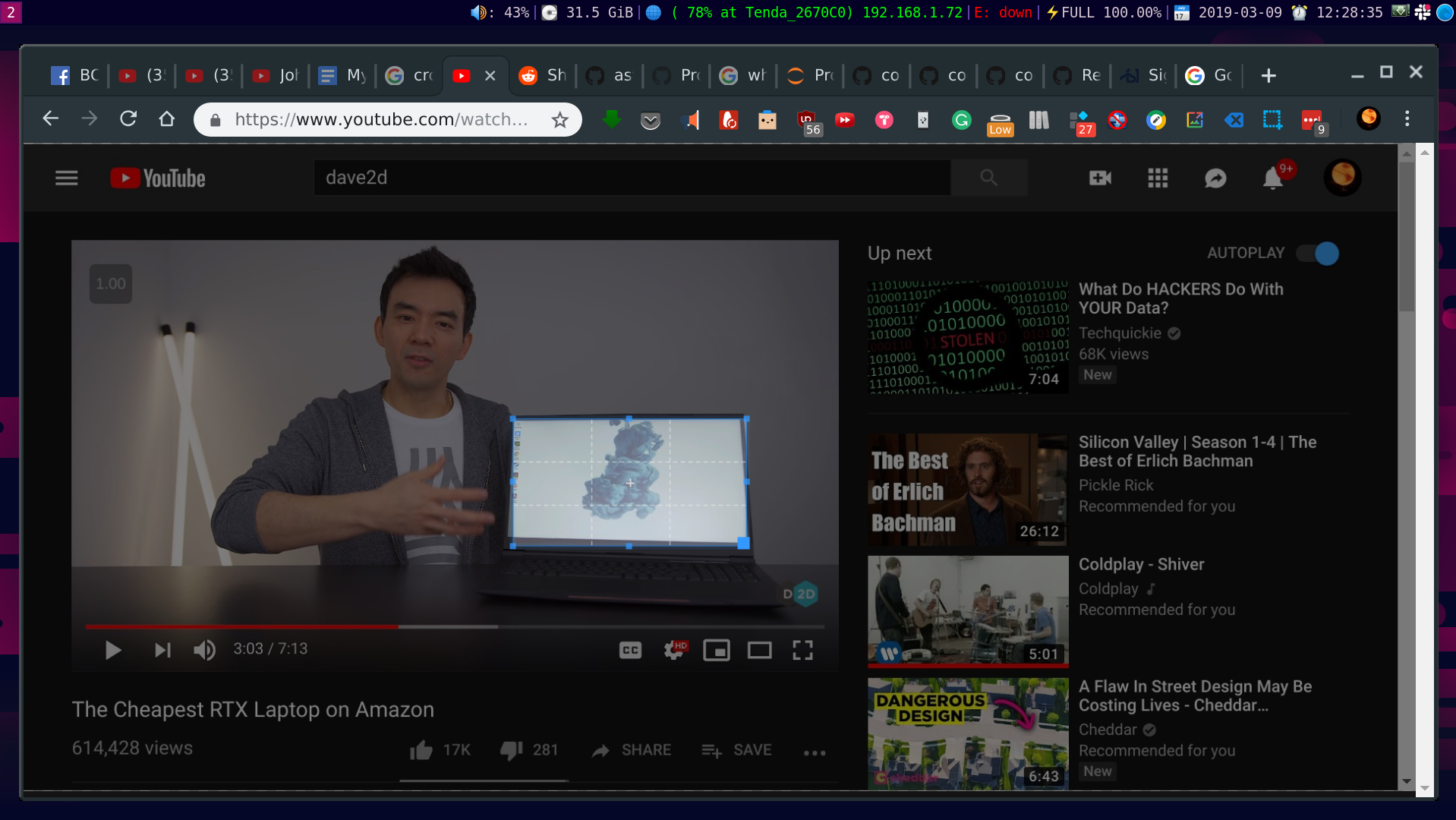This screenshot has height=820, width=1456.
Task: Open the green Grammarly extension icon
Action: coord(961,120)
